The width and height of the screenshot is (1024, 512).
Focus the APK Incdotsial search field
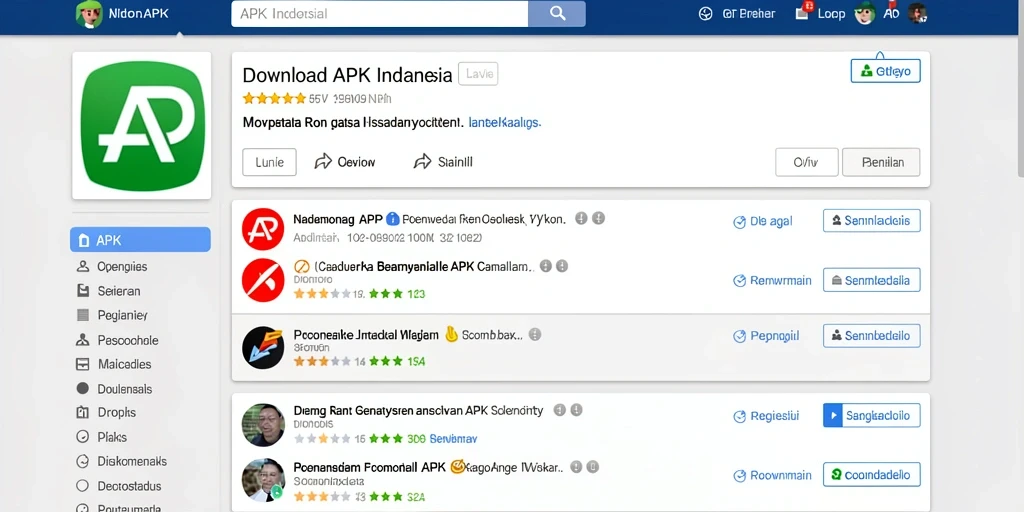tap(379, 14)
